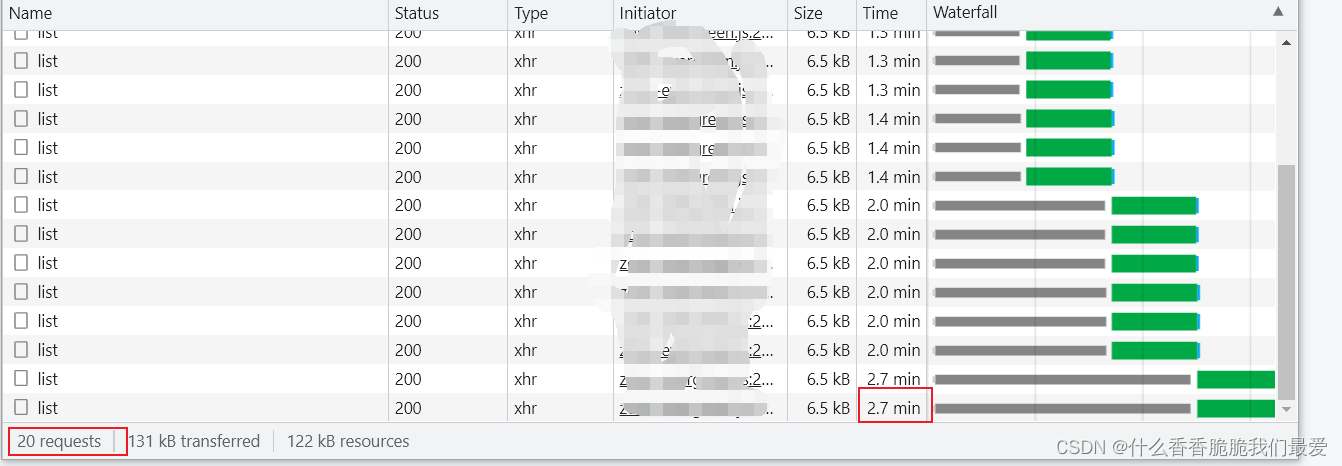This screenshot has width=1342, height=466.
Task: Sort requests by the Status column header
Action: pyautogui.click(x=416, y=14)
